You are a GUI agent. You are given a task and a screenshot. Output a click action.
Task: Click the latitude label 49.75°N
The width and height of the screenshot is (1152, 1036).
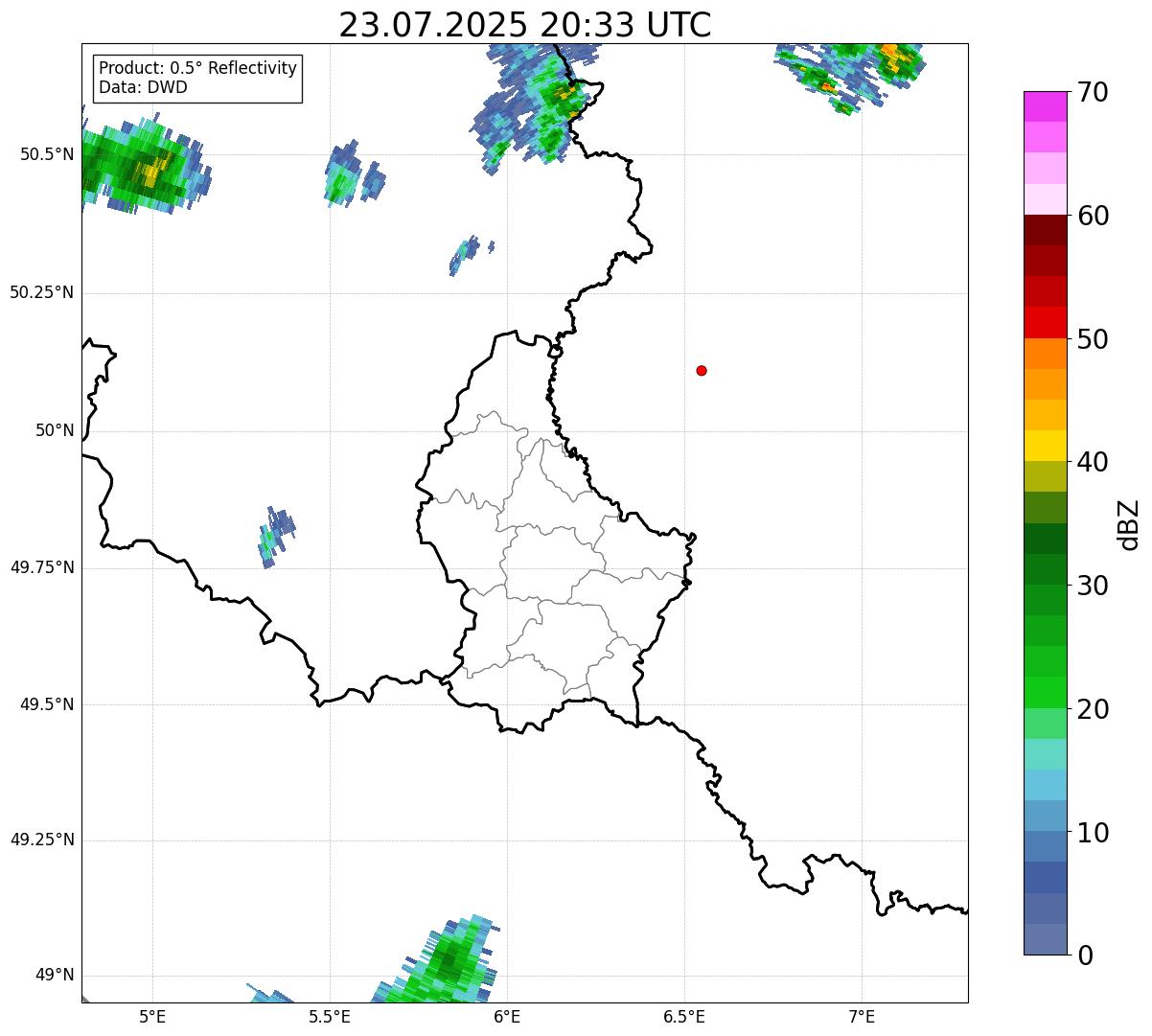coord(42,567)
